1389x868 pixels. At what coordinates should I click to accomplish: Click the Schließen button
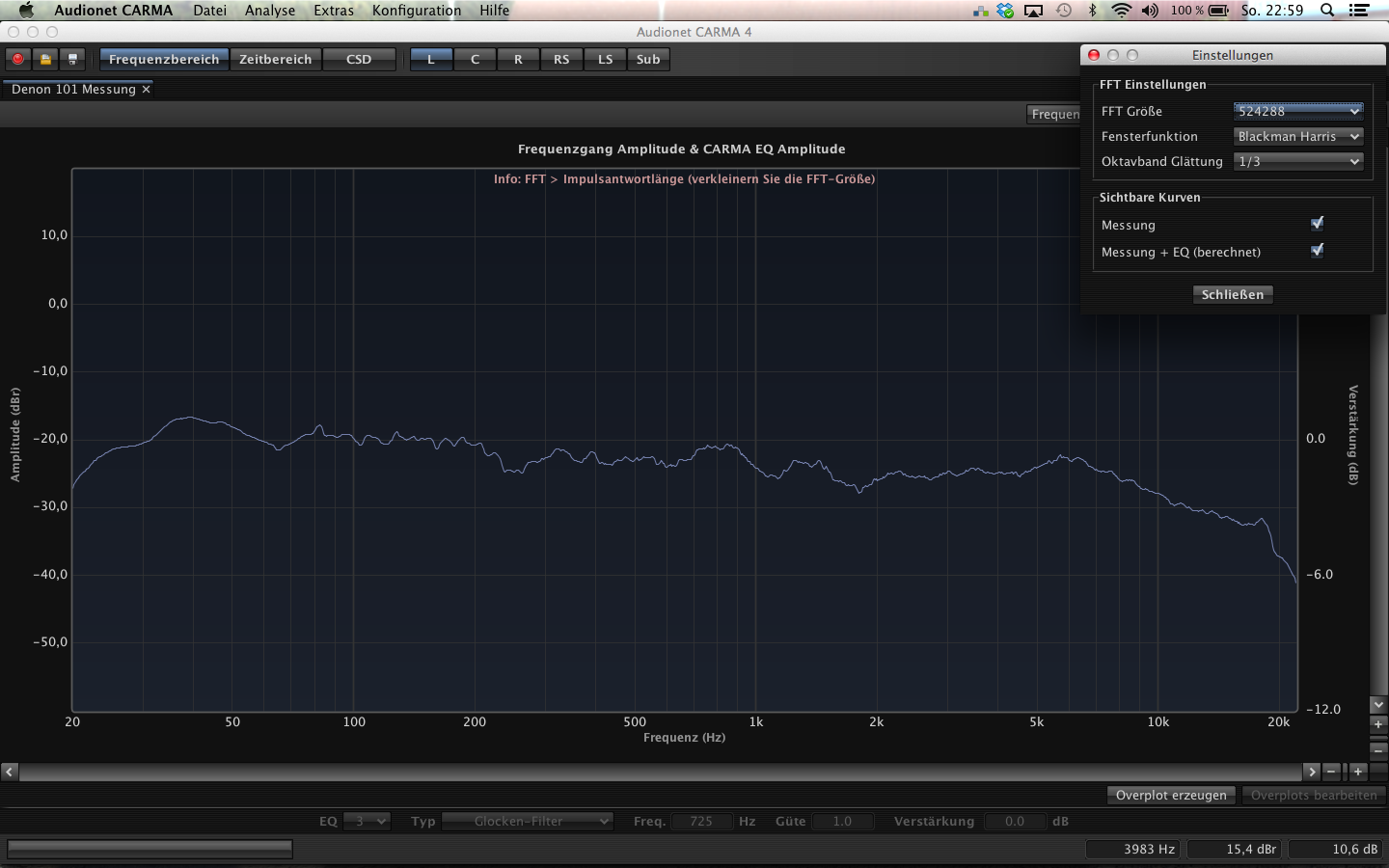(x=1233, y=294)
